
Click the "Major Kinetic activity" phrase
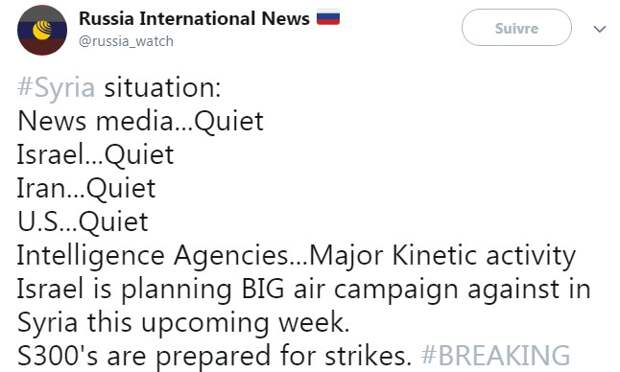point(442,256)
